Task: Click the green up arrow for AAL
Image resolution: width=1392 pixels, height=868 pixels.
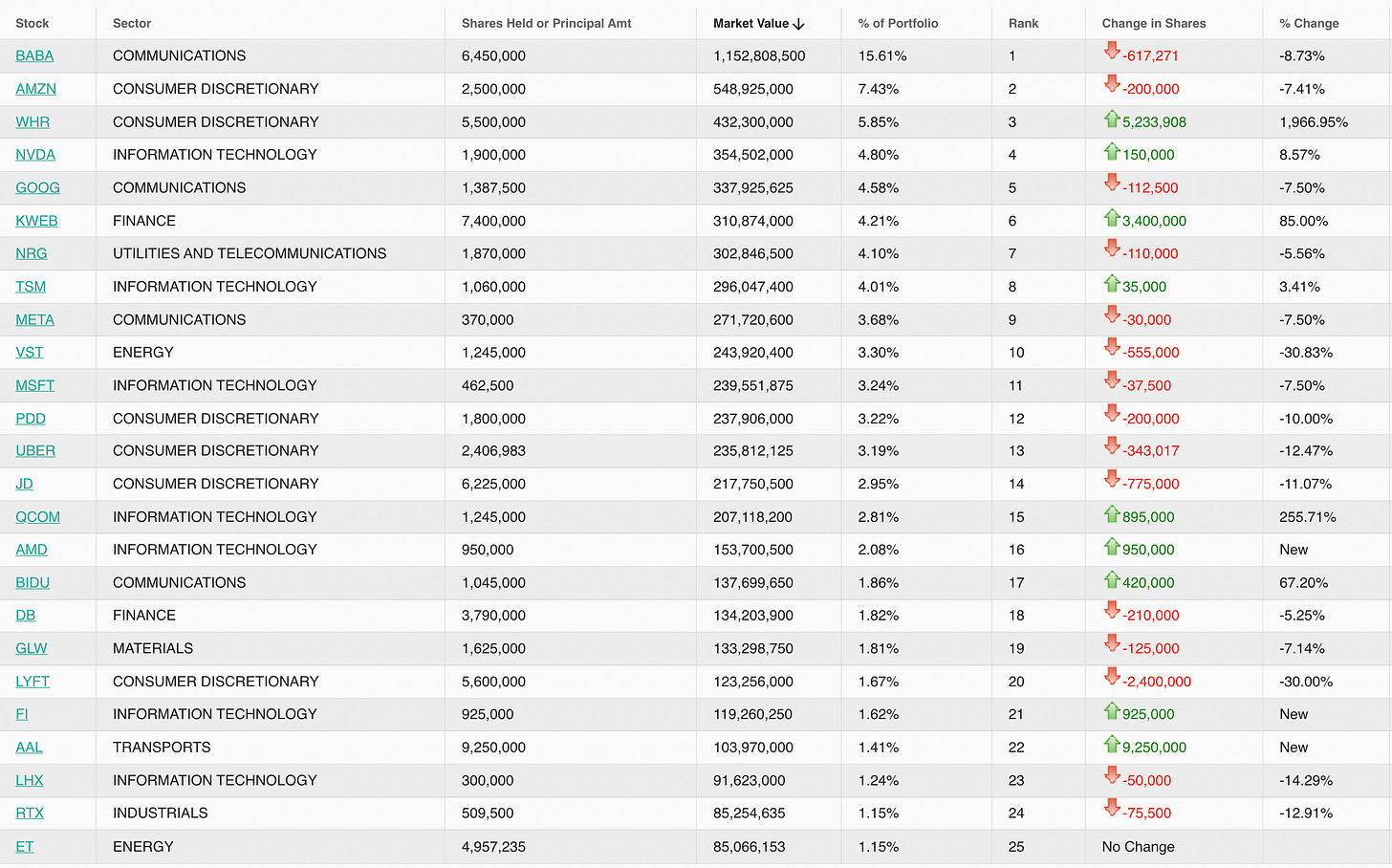Action: 1111,744
